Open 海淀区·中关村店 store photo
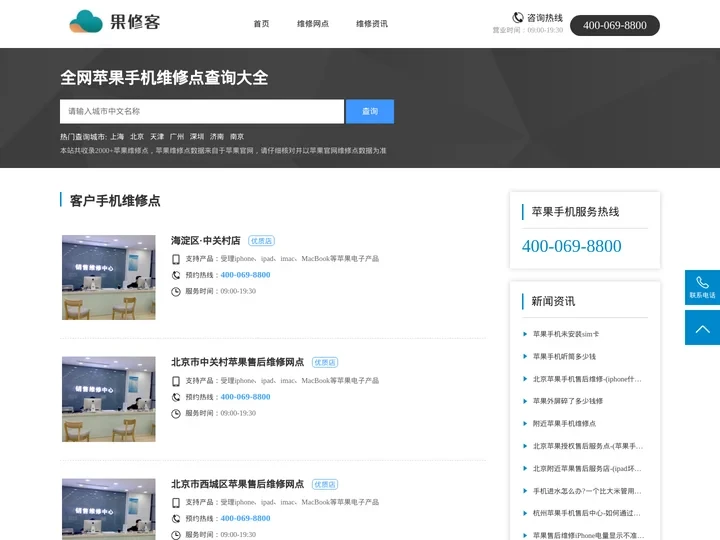The image size is (720, 540). 109,277
